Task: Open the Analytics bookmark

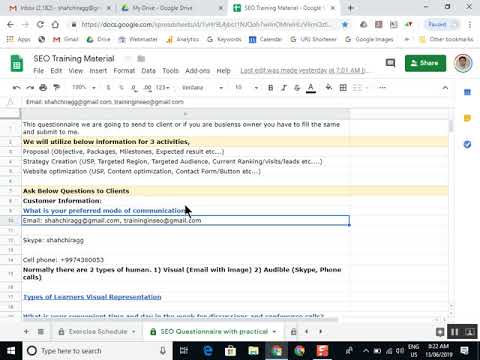Action: (183, 39)
